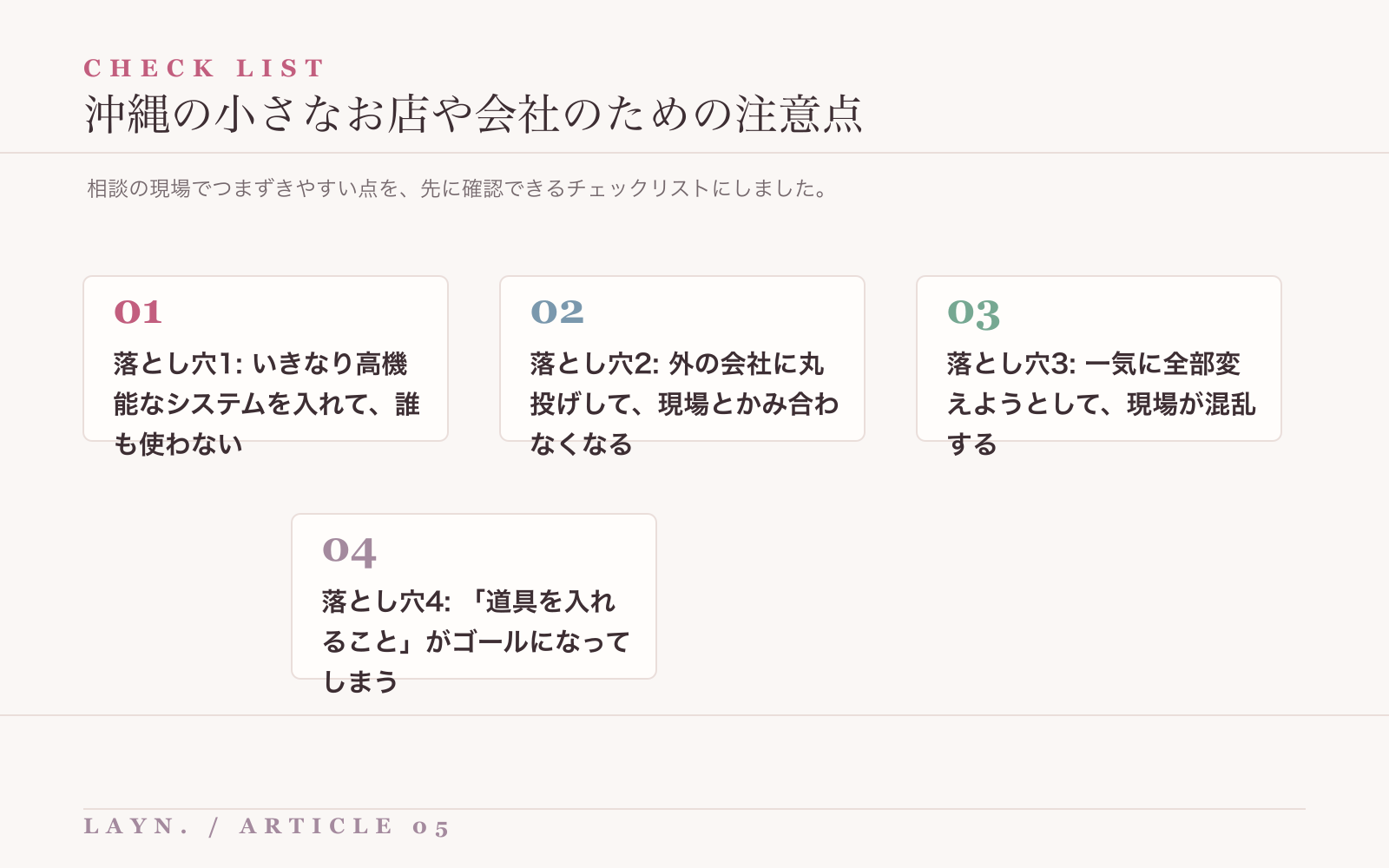
Task: Click the subtitle starting with 相談の現場で
Action: [x=458, y=188]
